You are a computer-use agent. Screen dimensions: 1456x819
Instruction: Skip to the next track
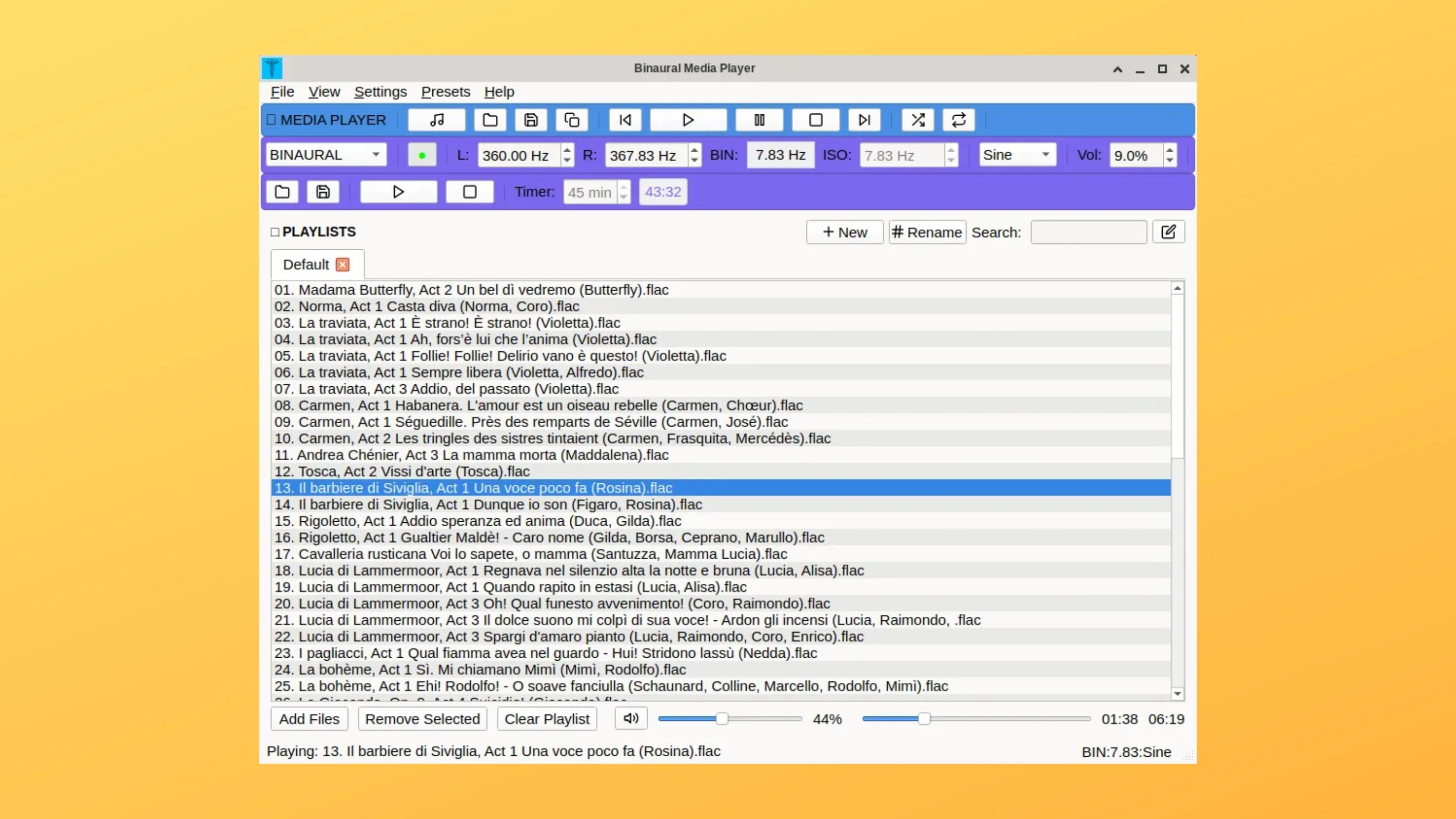click(864, 120)
